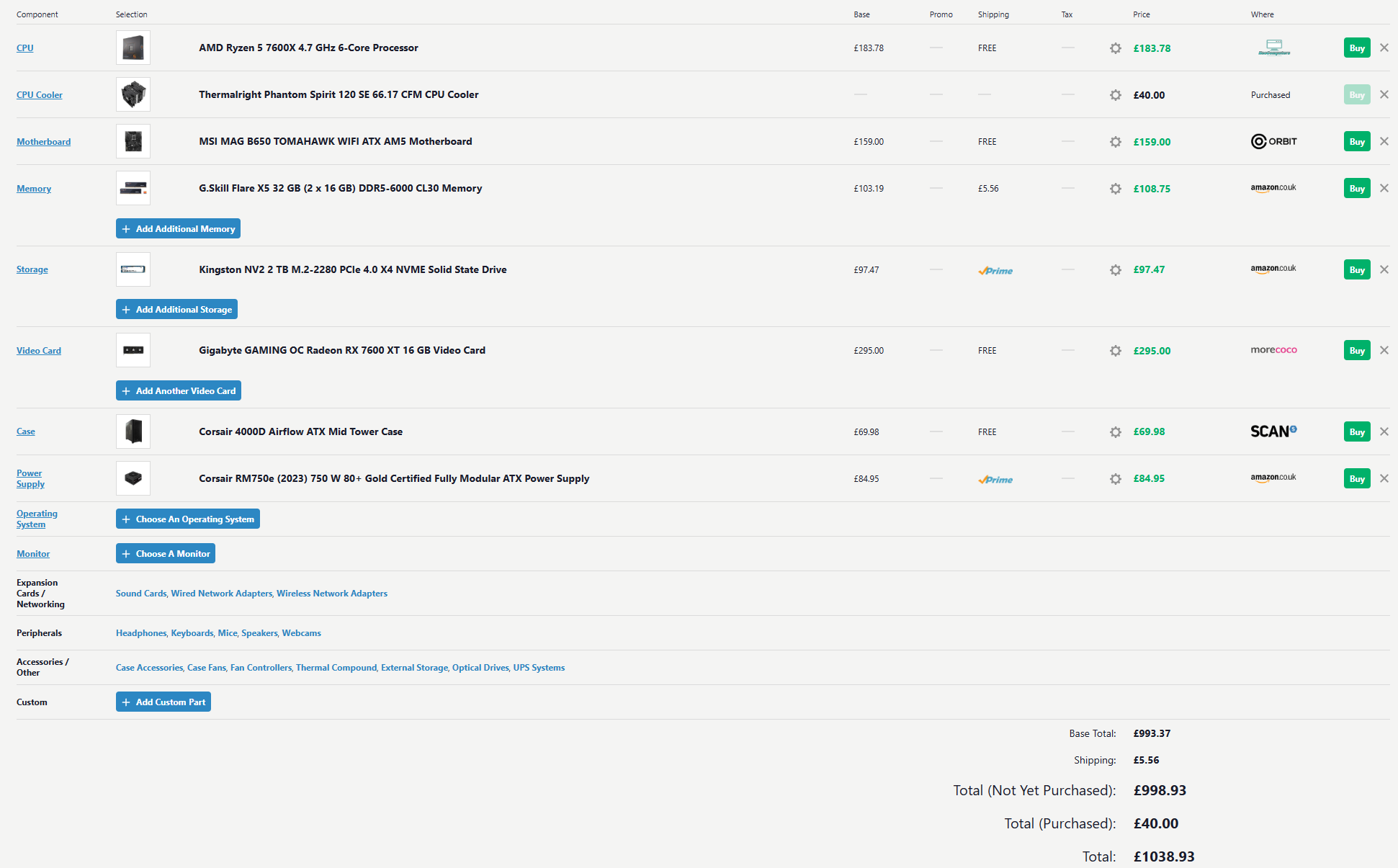Viewport: 1398px width, 868px height.
Task: Buy the G.Skill Flare X5 memory
Action: click(1357, 189)
